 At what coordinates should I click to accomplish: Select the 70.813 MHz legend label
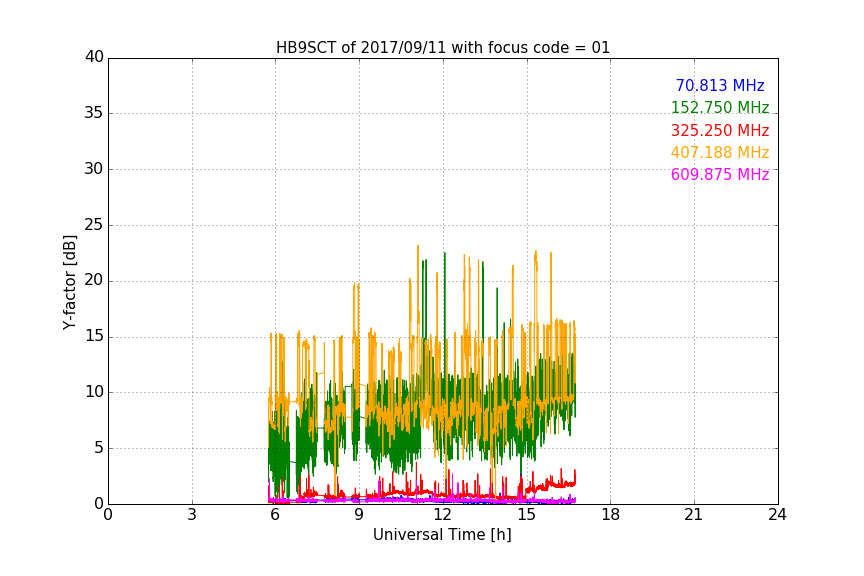(720, 85)
